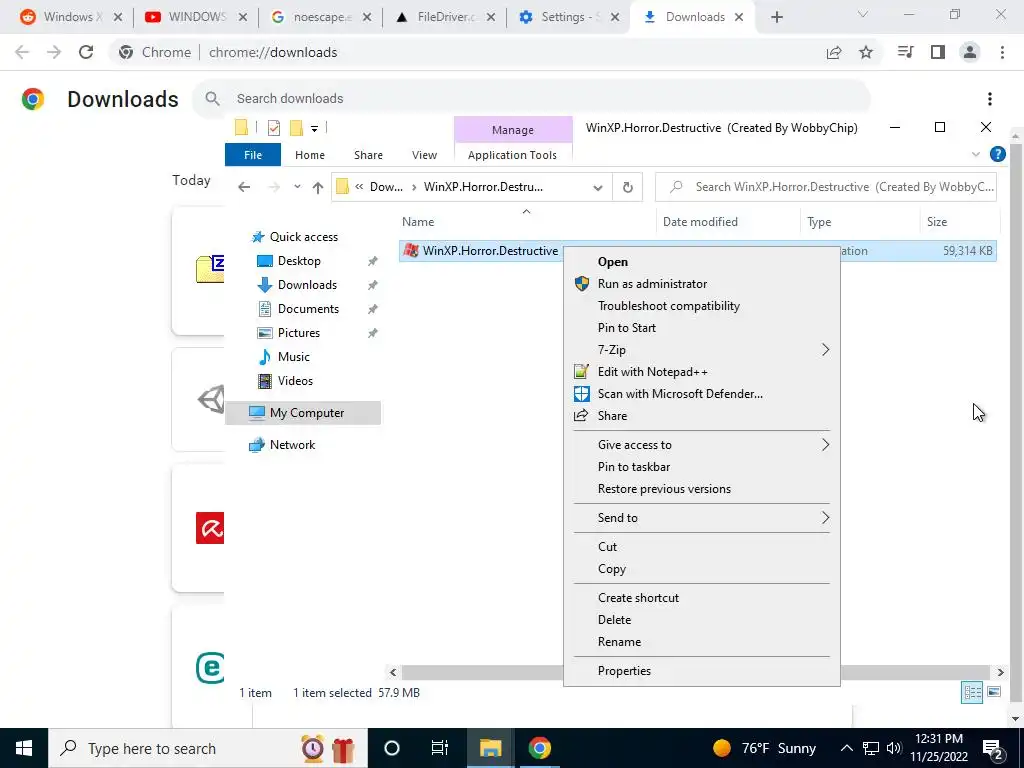Viewport: 1024px width, 768px height.
Task: Open Chrome profile avatar button
Action: (x=970, y=52)
